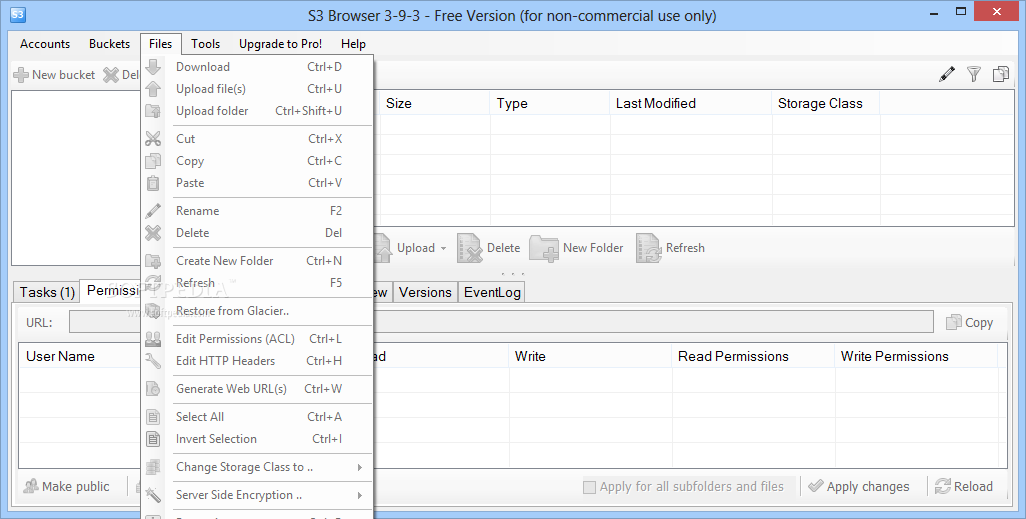Click the Apply changes button
This screenshot has width=1026, height=519.
pyautogui.click(x=859, y=486)
